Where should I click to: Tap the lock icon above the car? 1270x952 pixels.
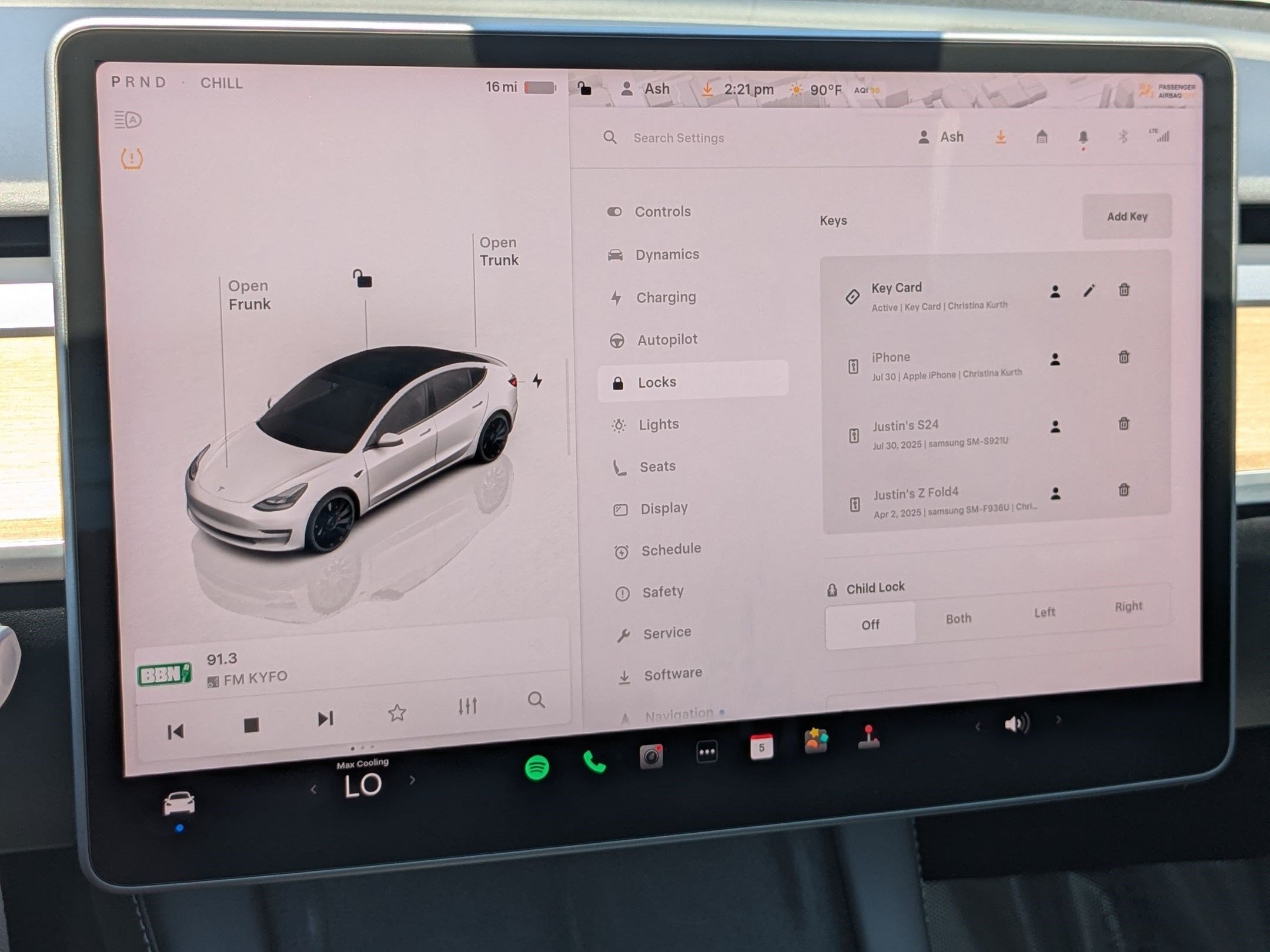(362, 278)
